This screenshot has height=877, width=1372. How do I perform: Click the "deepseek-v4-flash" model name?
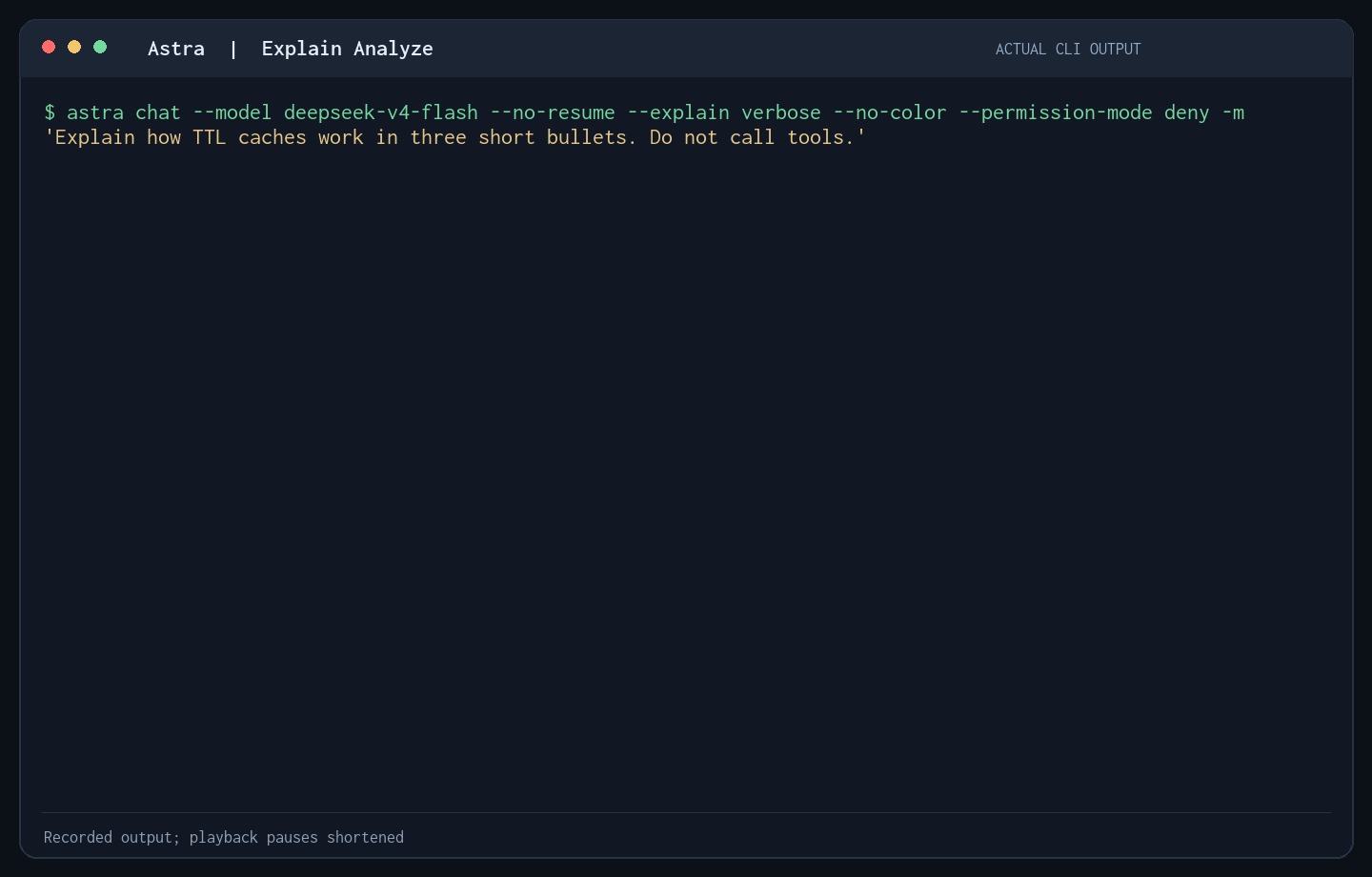tap(381, 112)
